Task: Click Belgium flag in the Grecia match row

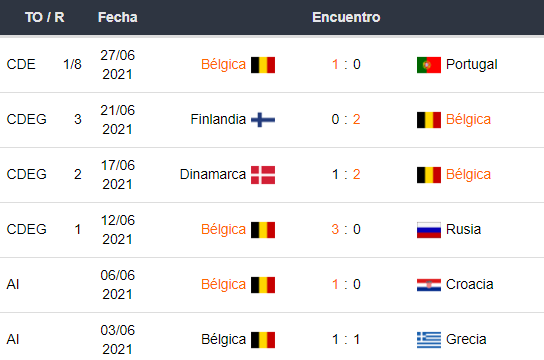Action: click(x=263, y=340)
